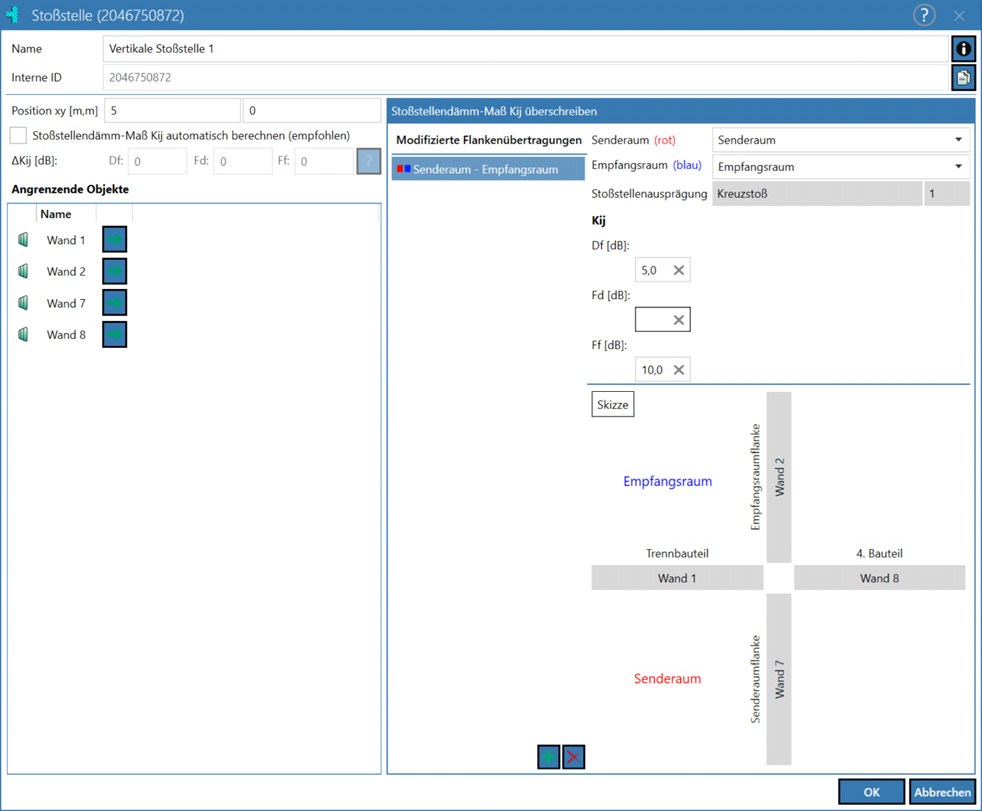Open the Senderraum dropdown
The width and height of the screenshot is (982, 811).
(x=841, y=140)
